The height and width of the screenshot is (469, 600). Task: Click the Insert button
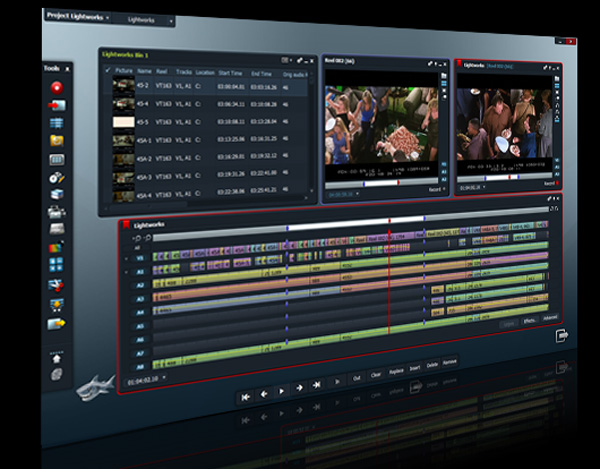[x=415, y=368]
